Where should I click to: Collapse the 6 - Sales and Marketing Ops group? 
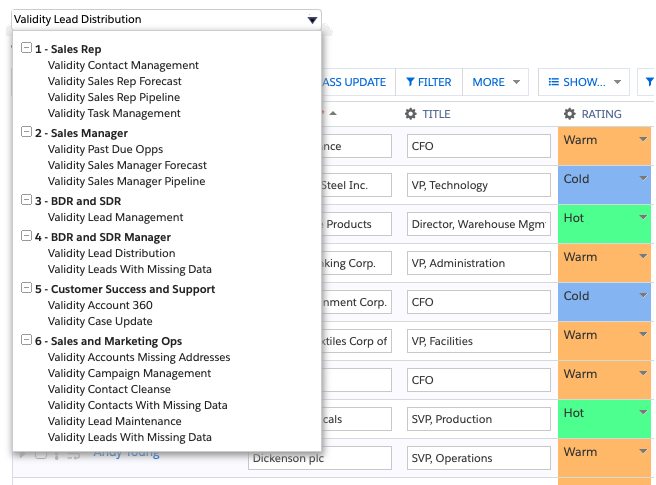tap(26, 339)
